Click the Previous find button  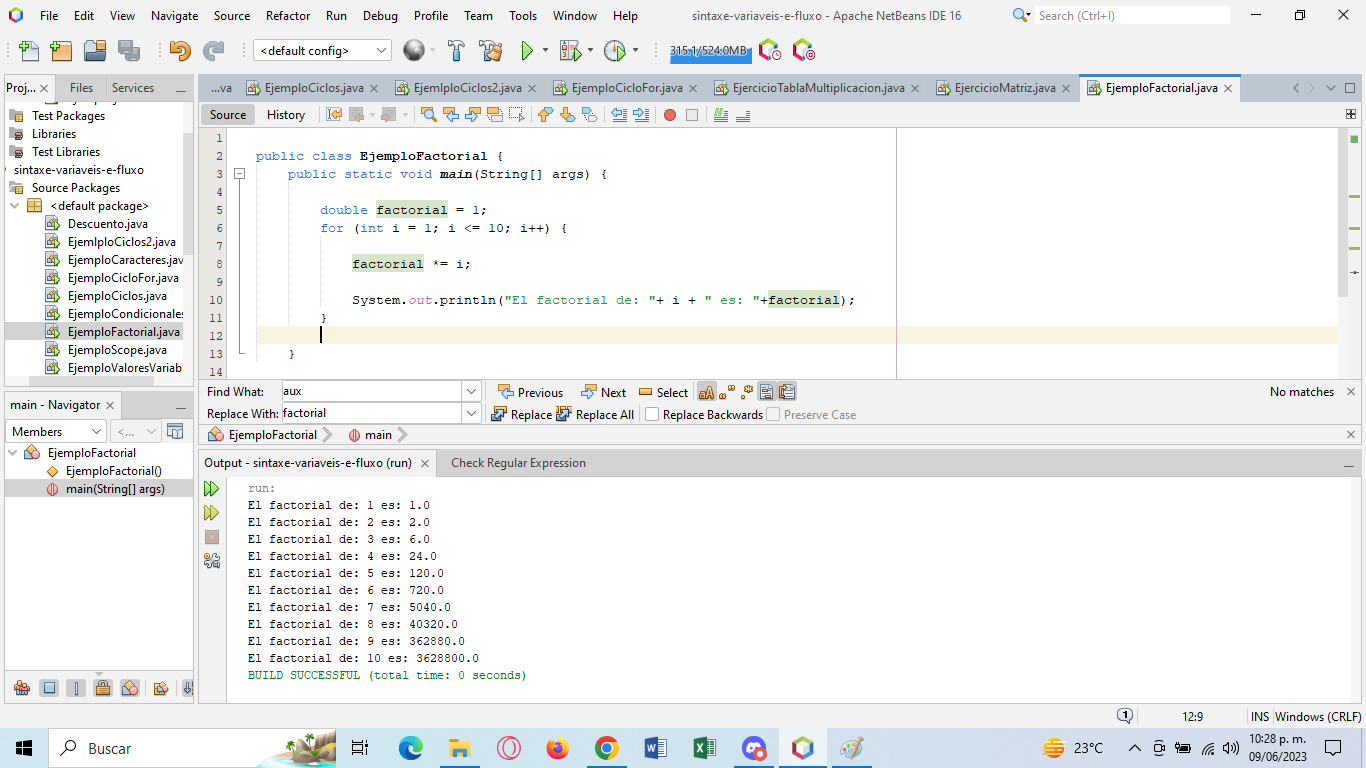[x=530, y=392]
